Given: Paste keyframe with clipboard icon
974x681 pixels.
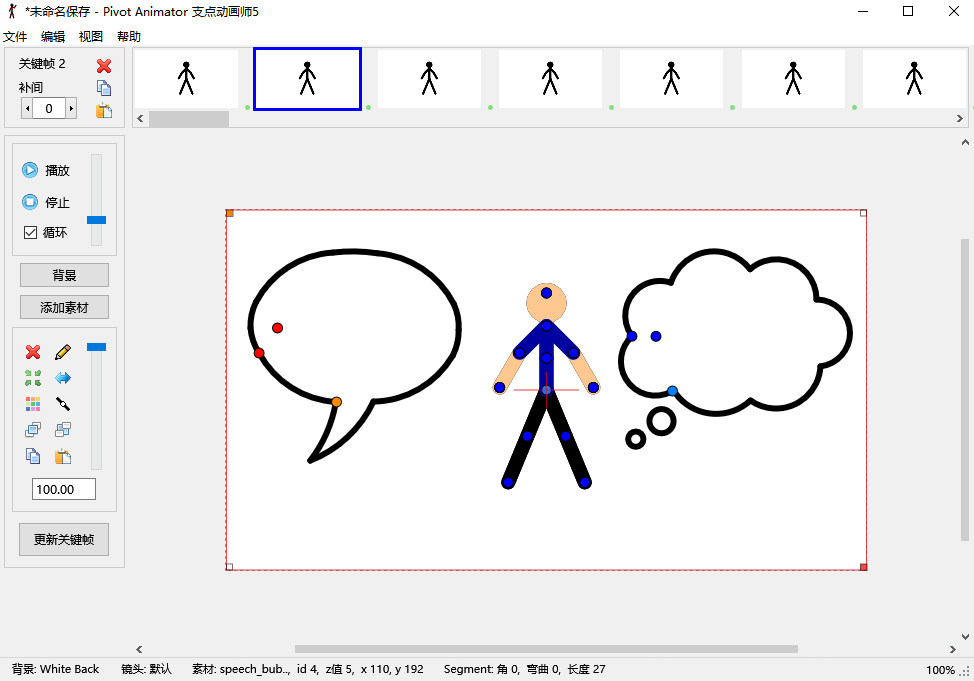Looking at the screenshot, I should coord(103,110).
